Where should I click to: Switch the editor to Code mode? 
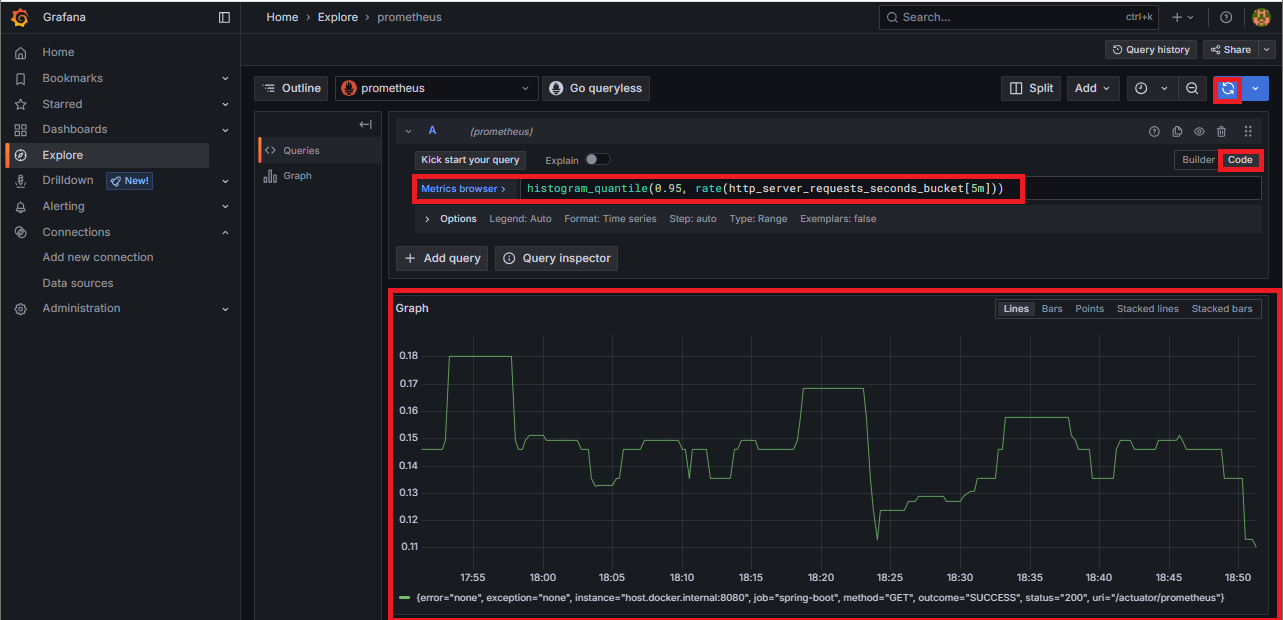click(x=1240, y=160)
